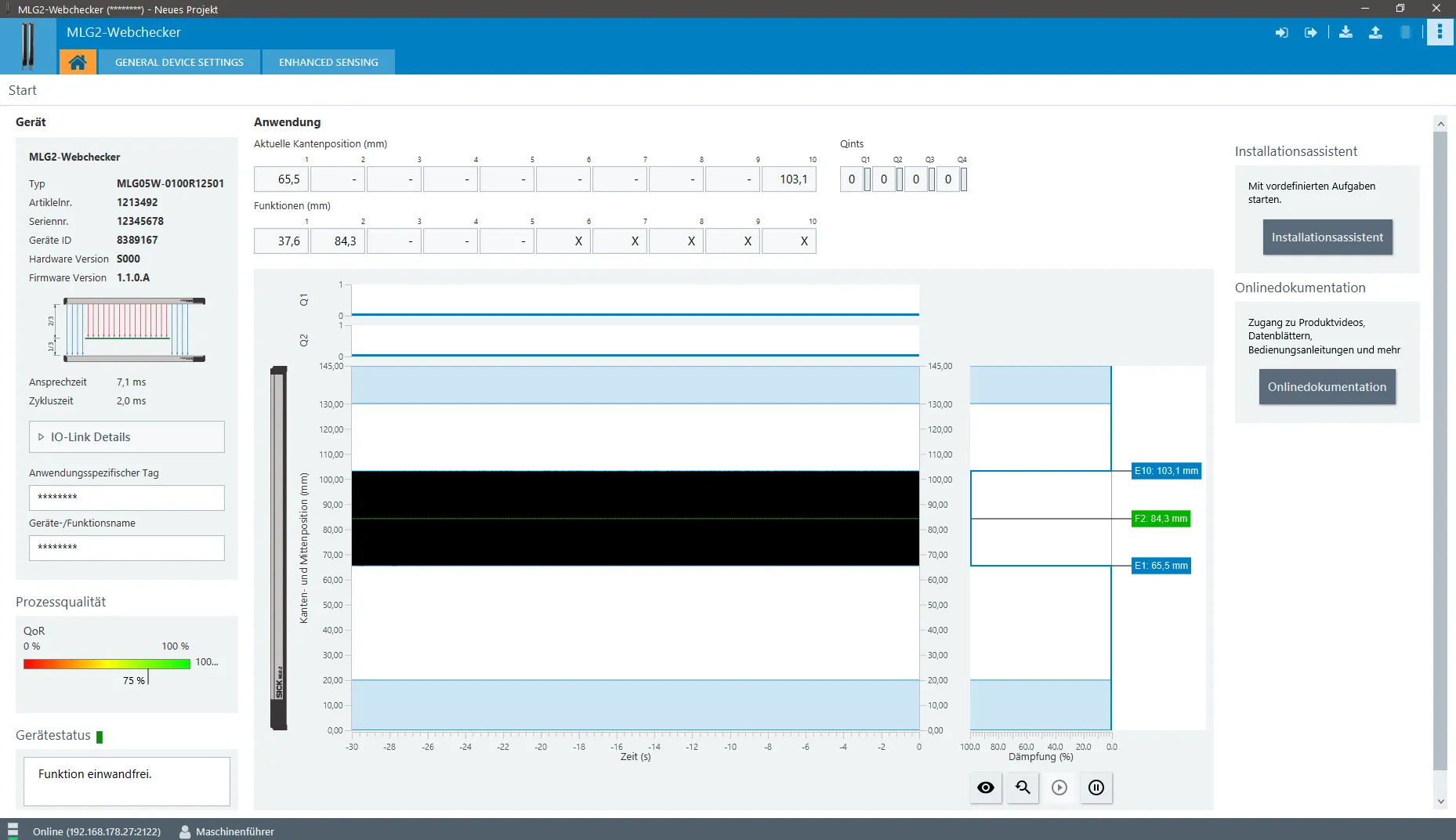Click the scroll-down arrow of the right scrollbar
1456x840 pixels.
click(1440, 802)
